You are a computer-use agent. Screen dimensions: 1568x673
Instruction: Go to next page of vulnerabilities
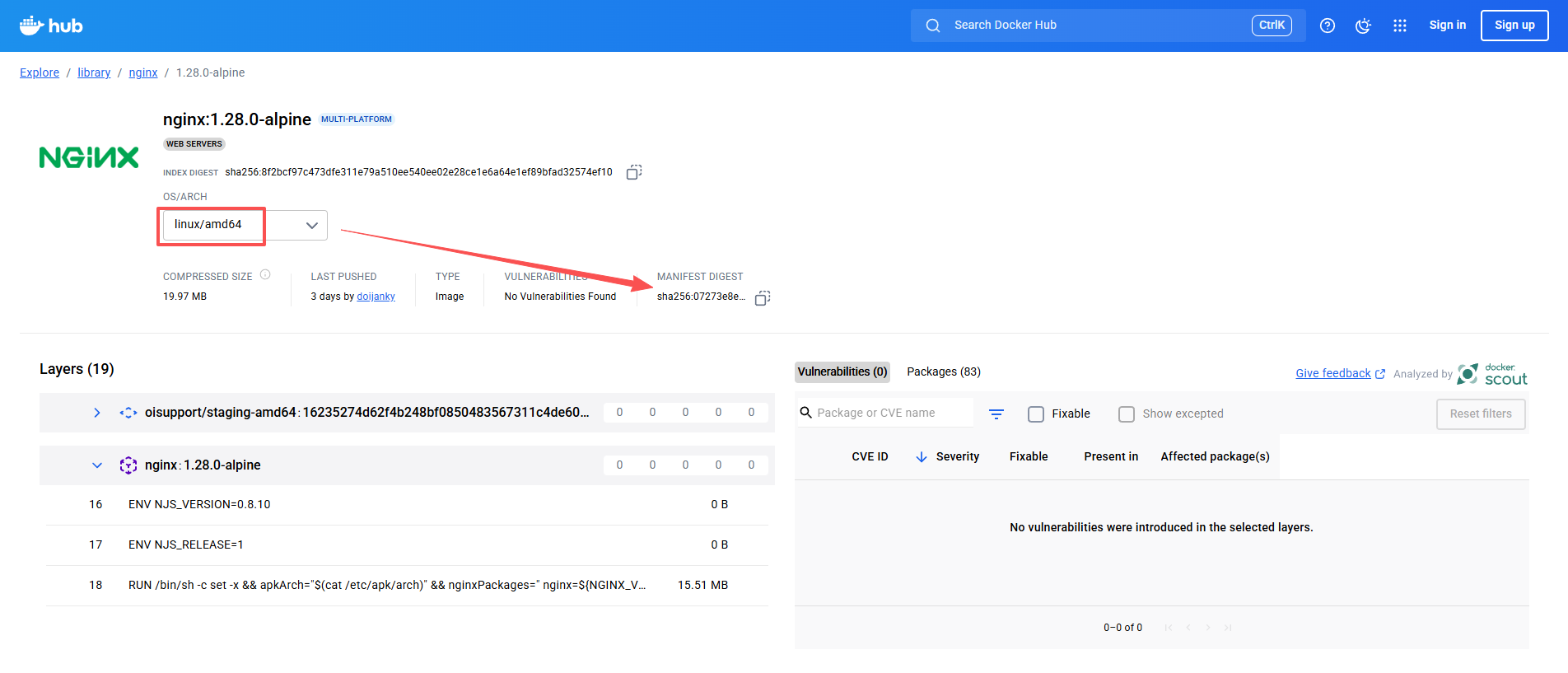1208,628
